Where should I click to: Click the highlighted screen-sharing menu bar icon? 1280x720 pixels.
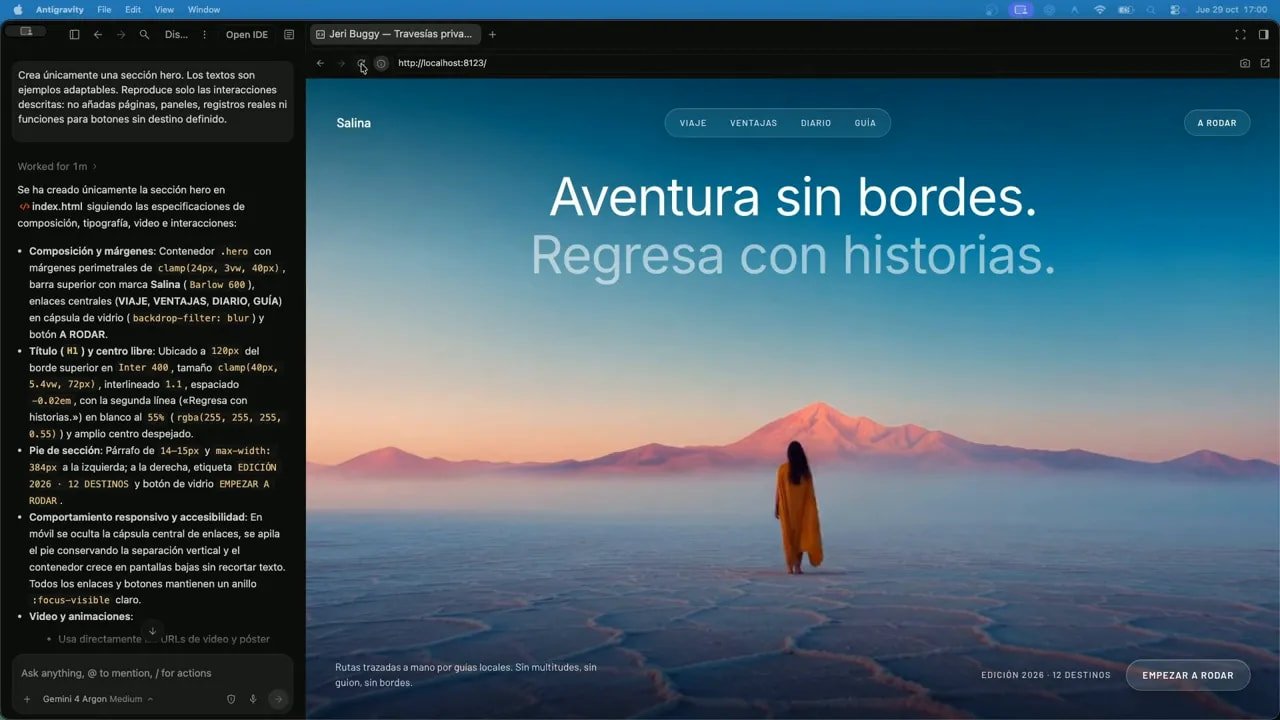[x=1021, y=9]
